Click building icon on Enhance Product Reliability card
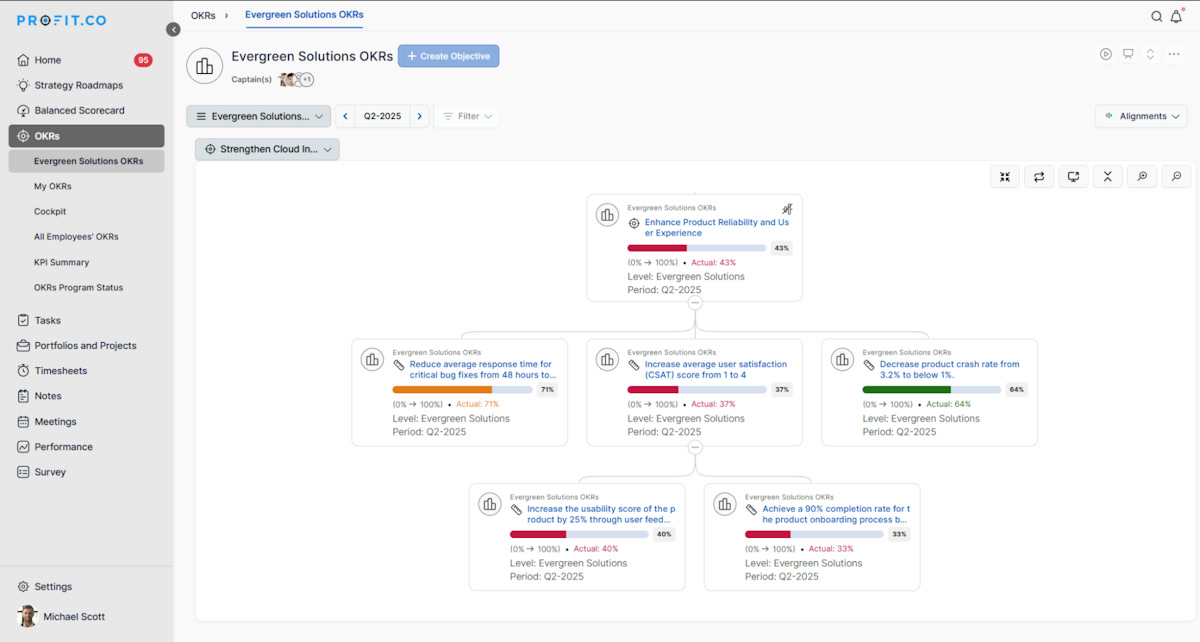Screen dimensions: 1200x642 [x=607, y=214]
